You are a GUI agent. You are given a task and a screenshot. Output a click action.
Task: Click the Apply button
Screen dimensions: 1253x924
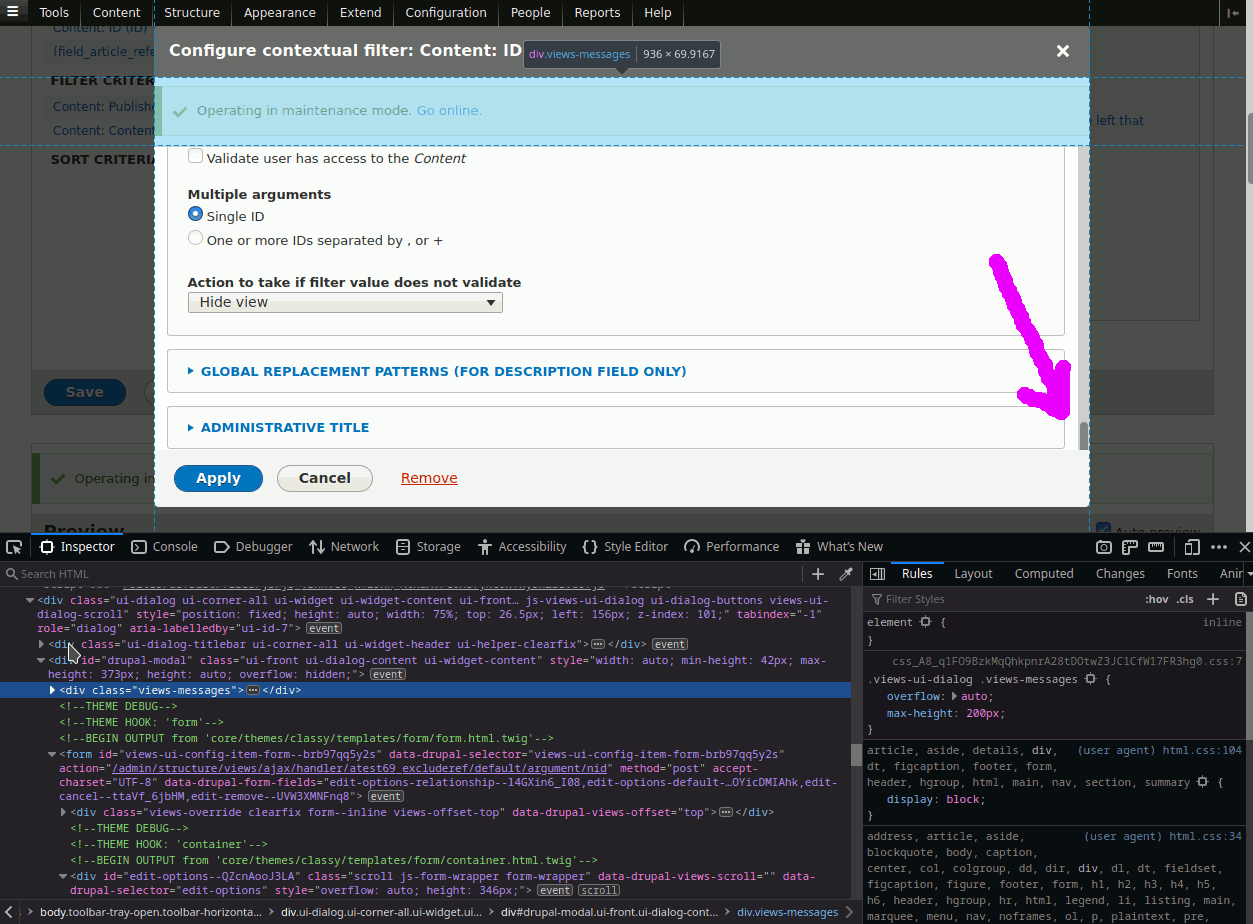click(218, 478)
